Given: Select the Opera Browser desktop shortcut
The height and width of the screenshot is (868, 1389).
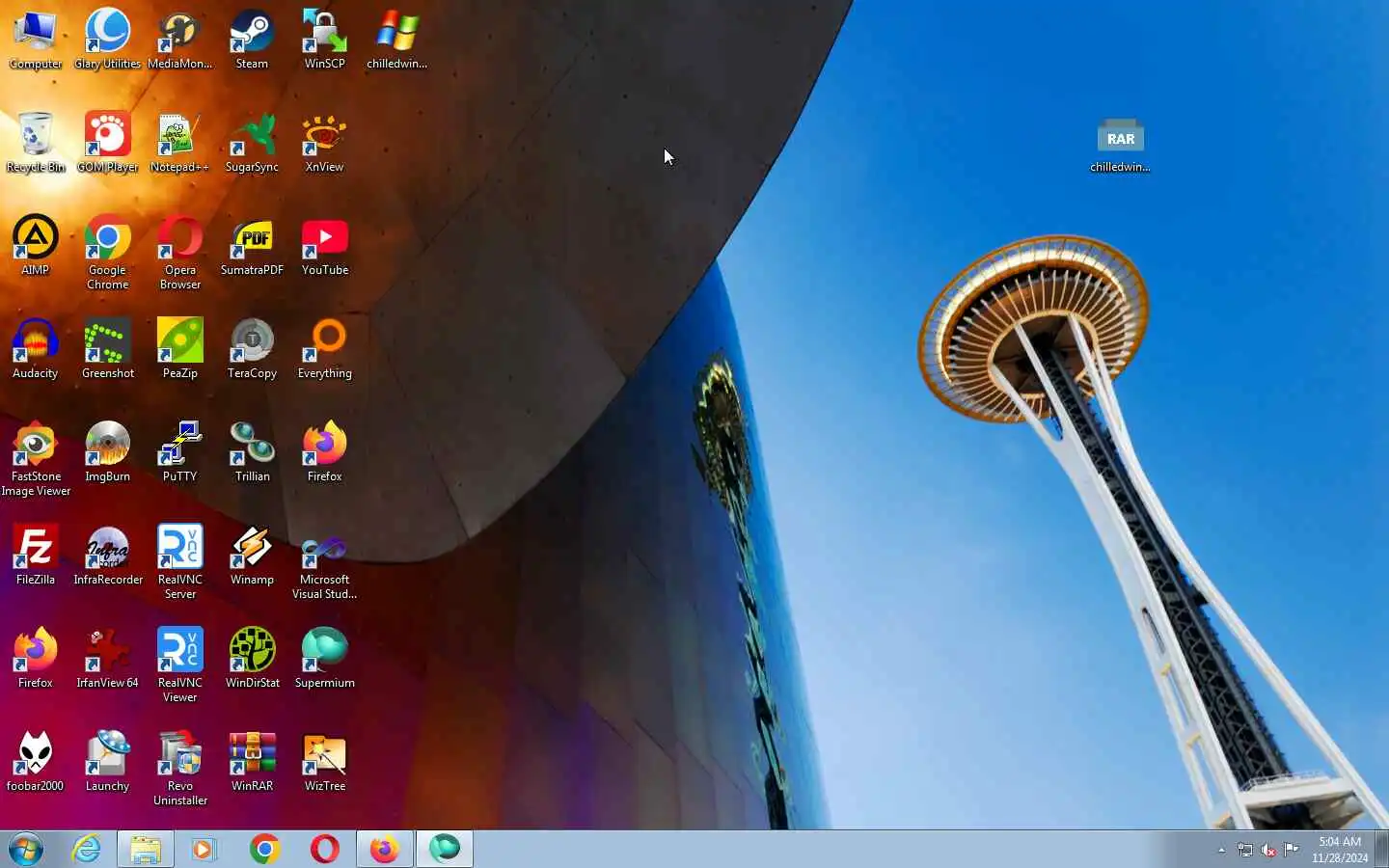Looking at the screenshot, I should tap(180, 252).
